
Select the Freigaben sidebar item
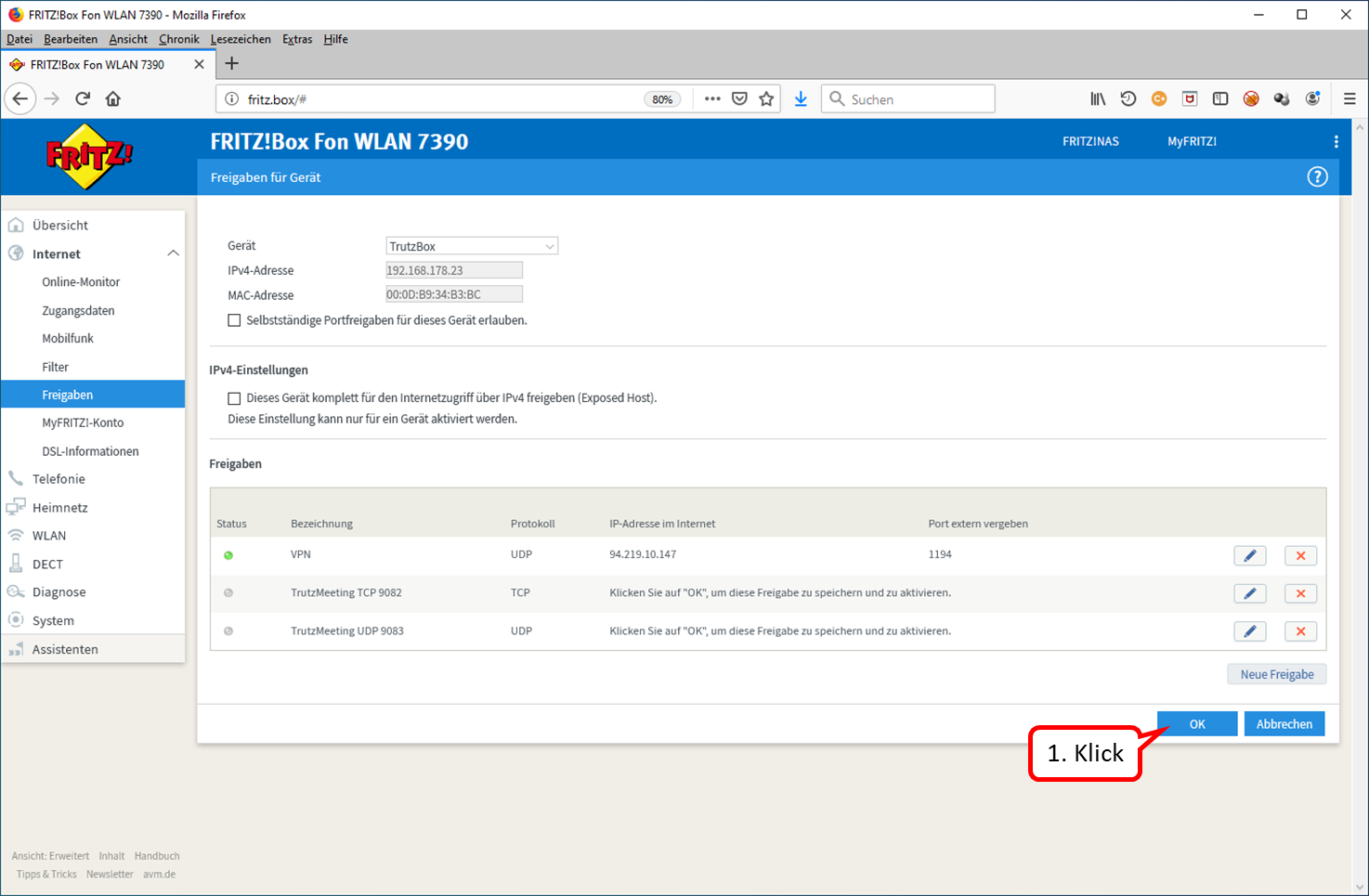93,395
